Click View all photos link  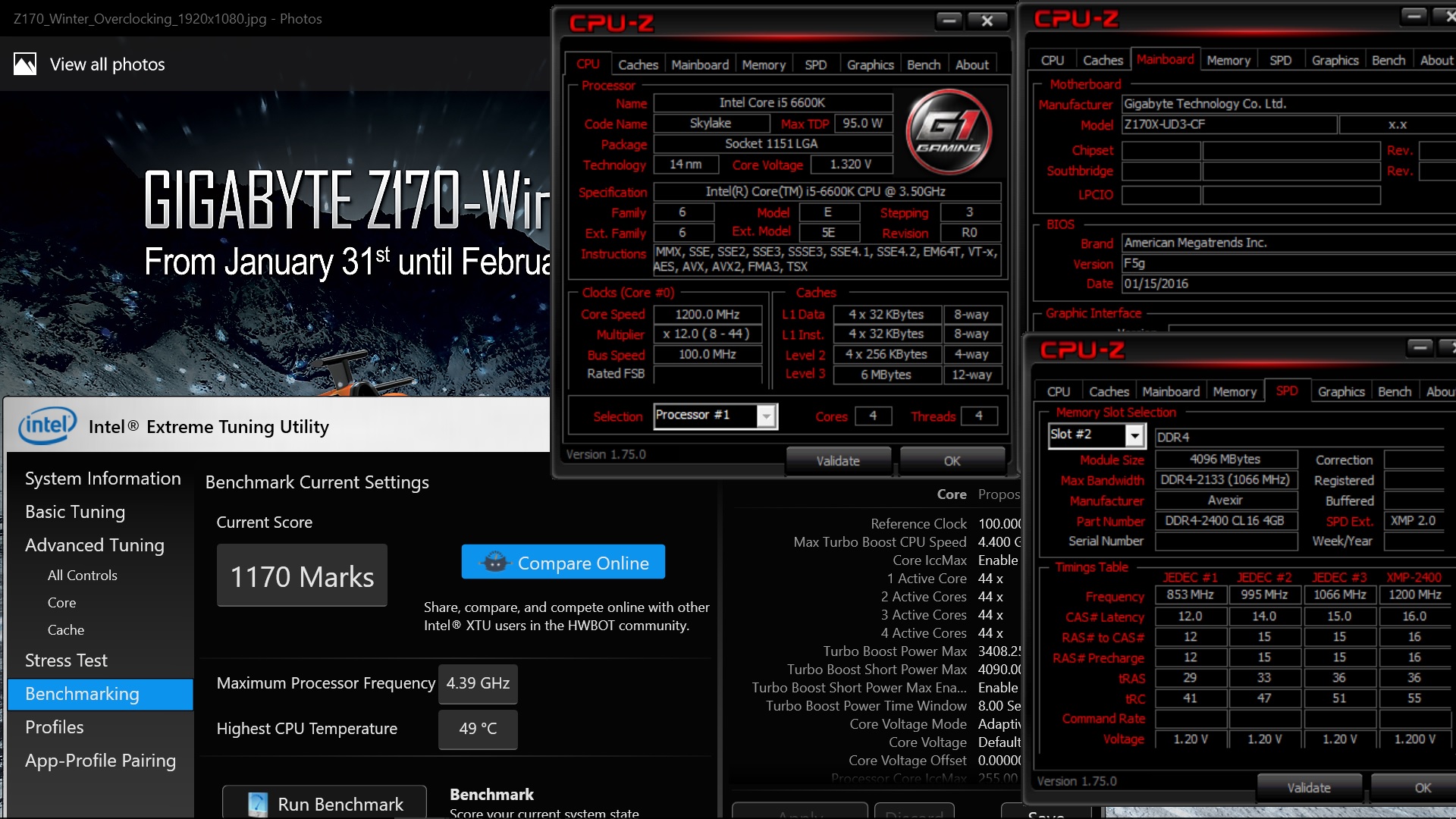[107, 64]
